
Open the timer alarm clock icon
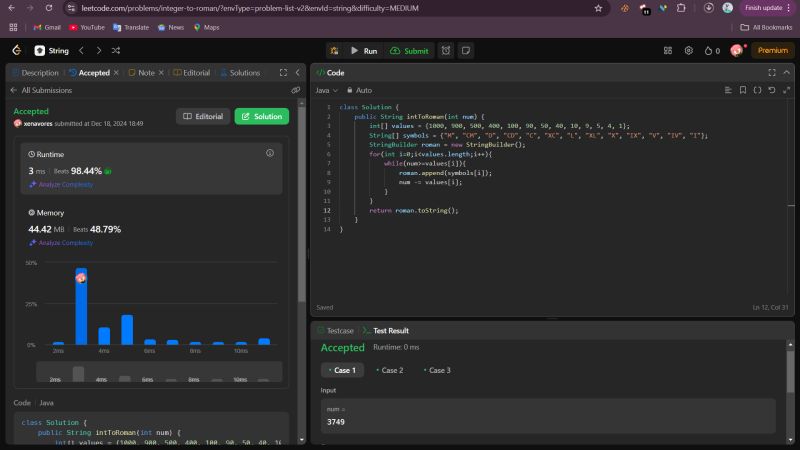click(x=446, y=50)
